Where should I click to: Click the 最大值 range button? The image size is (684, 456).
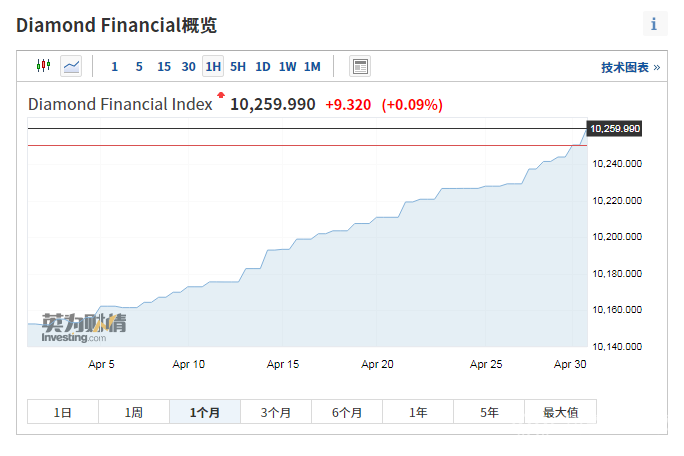[560, 412]
